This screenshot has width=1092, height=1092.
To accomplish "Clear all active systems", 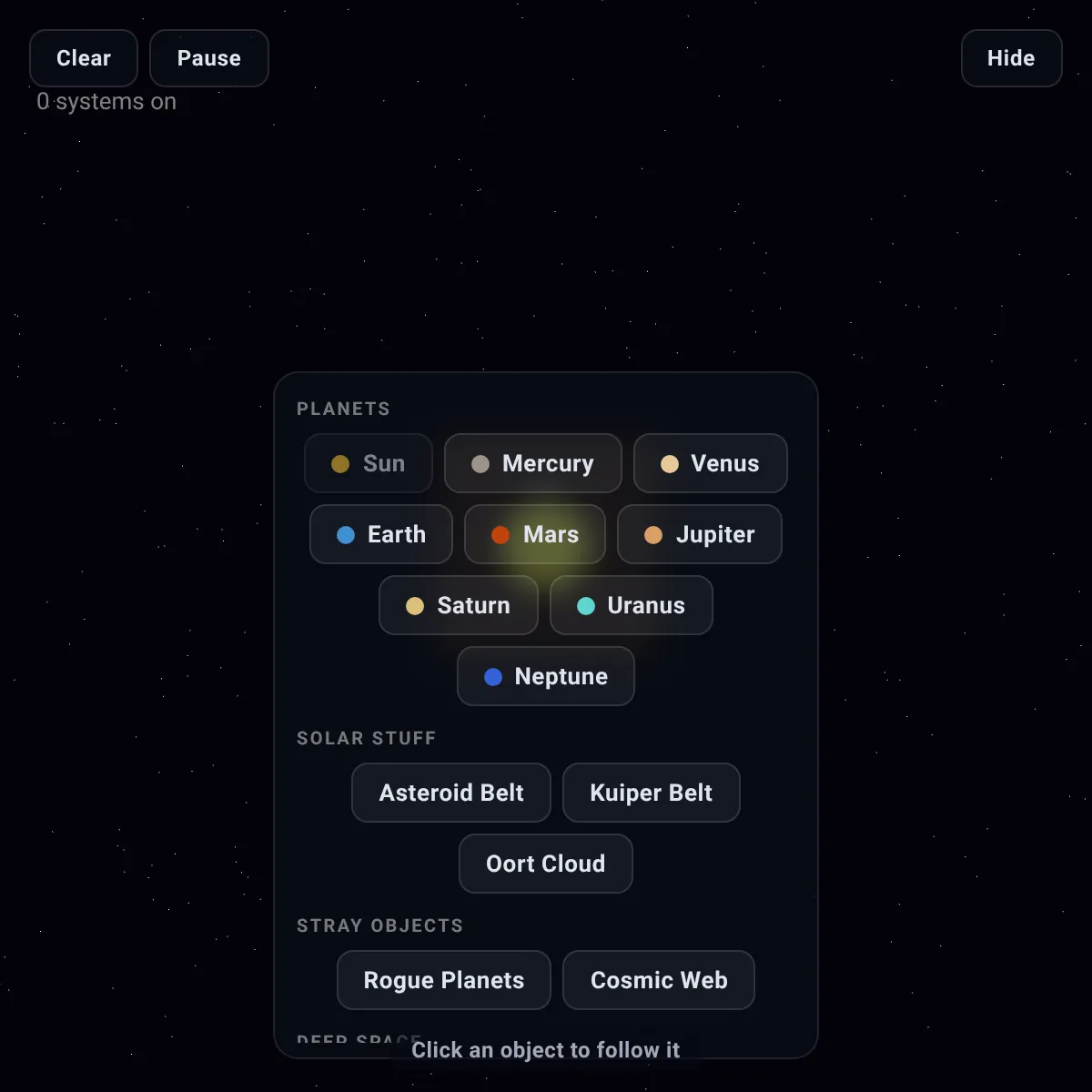I will coord(84,58).
